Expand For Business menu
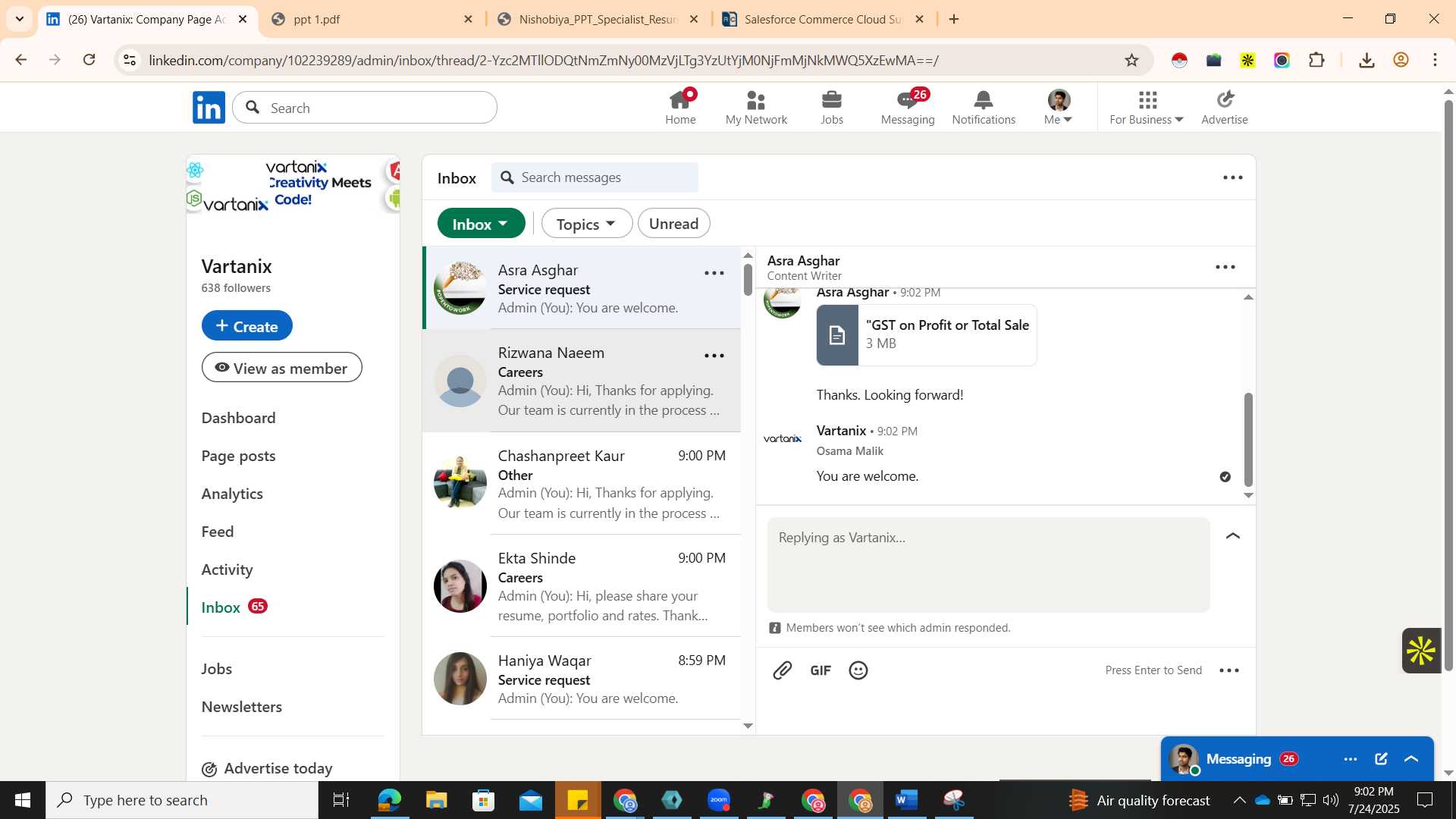 point(1146,107)
